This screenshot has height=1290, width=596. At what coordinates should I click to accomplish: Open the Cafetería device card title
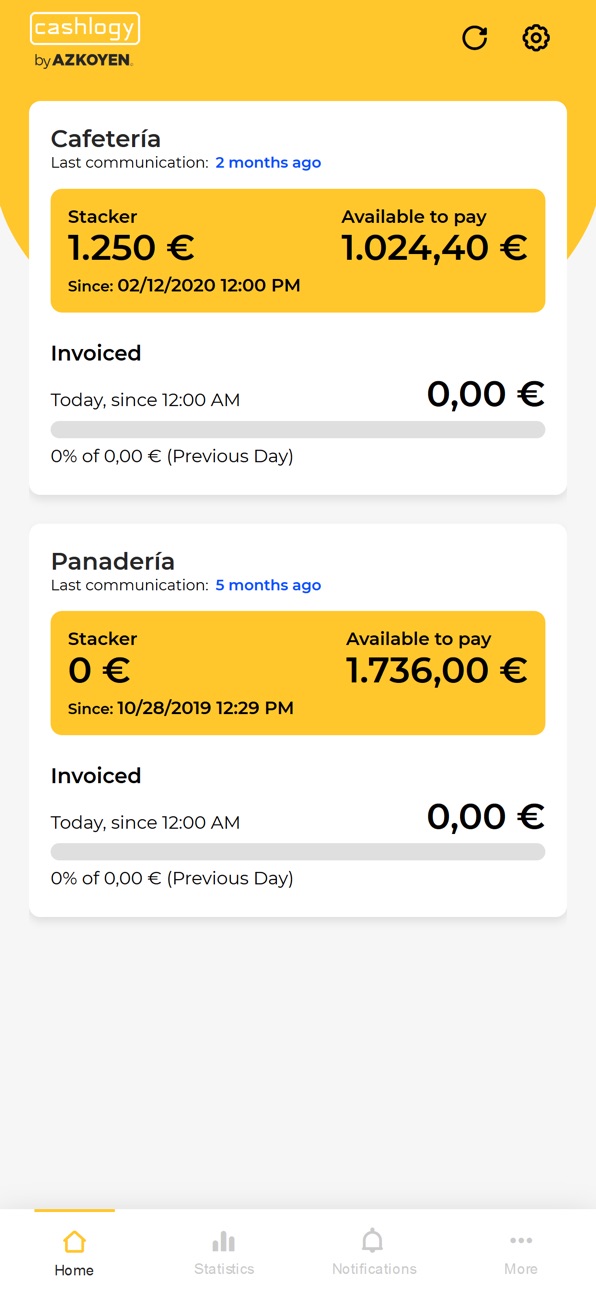point(106,139)
